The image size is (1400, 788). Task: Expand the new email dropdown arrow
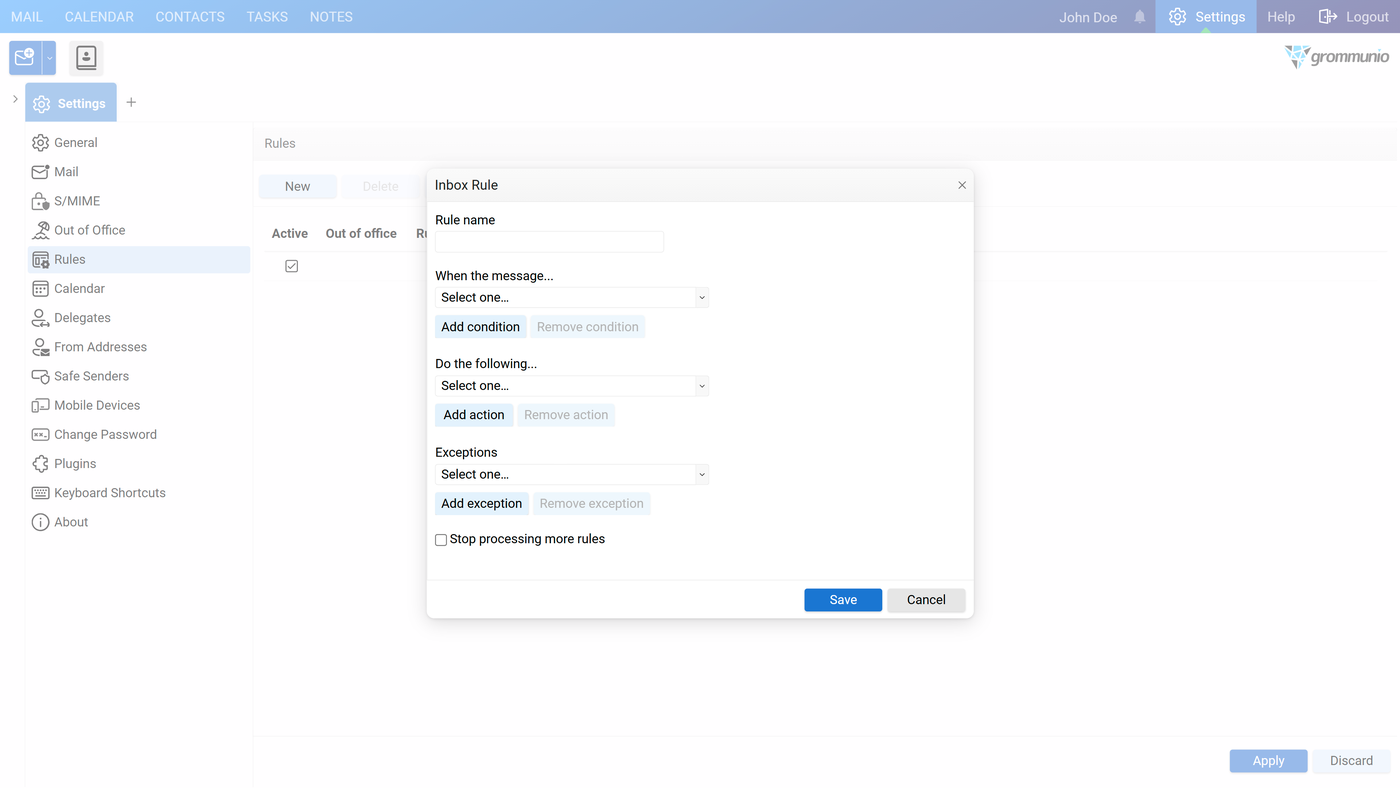tap(49, 58)
